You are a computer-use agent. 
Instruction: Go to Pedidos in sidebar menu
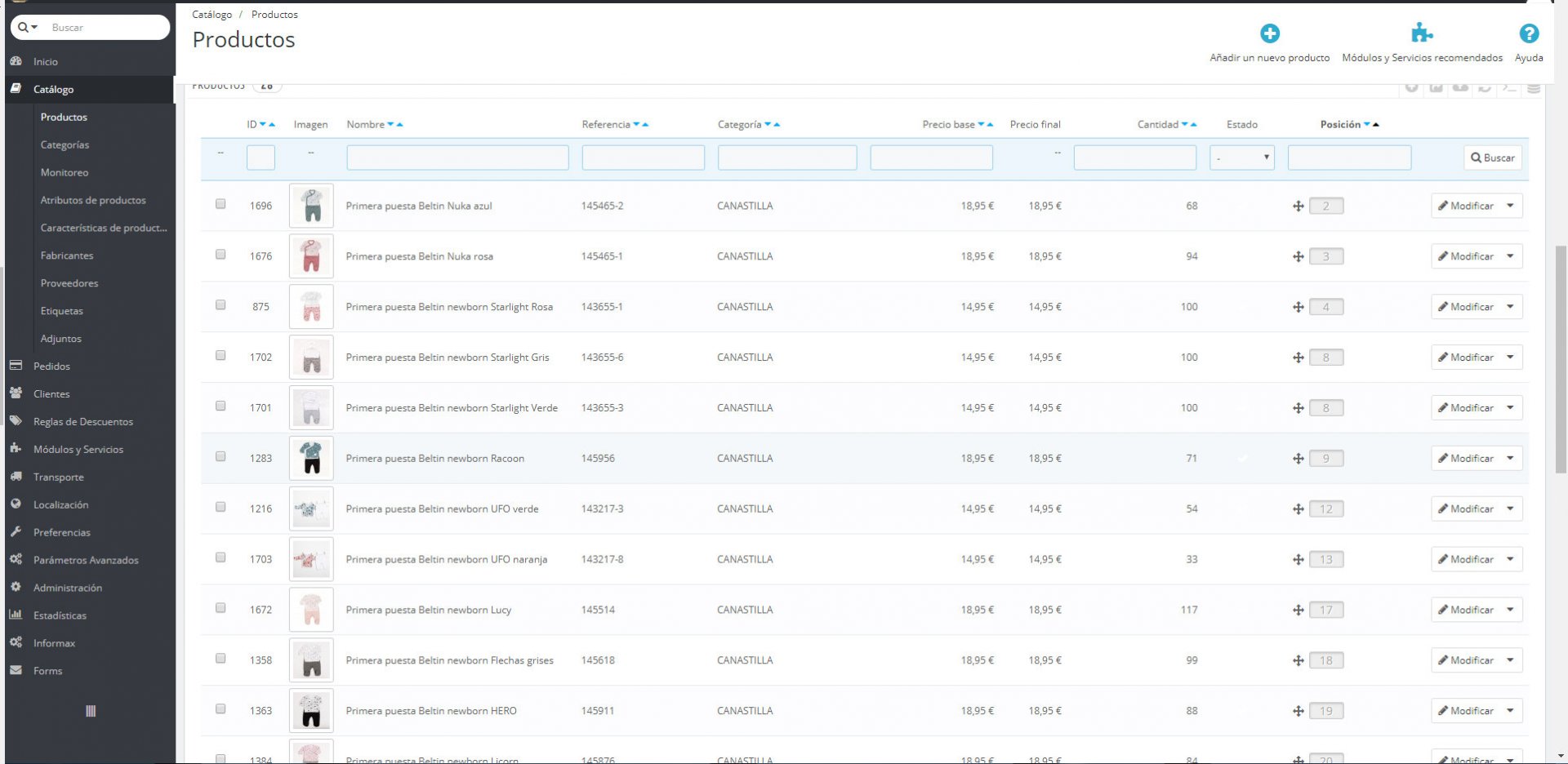[51, 366]
